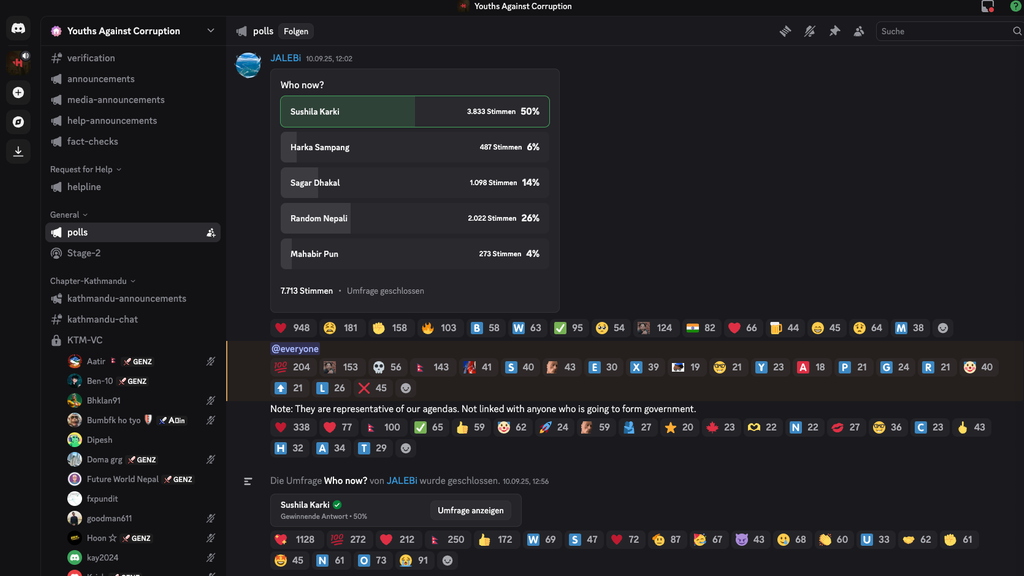Show member list icon in header
The image size is (1024, 576).
point(859,31)
